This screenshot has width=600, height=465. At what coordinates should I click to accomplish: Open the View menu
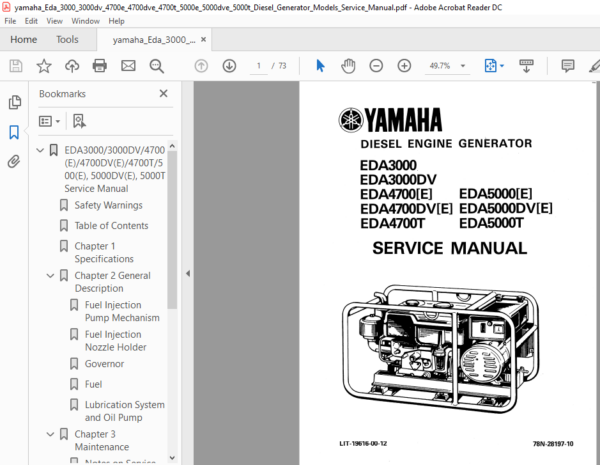(54, 21)
